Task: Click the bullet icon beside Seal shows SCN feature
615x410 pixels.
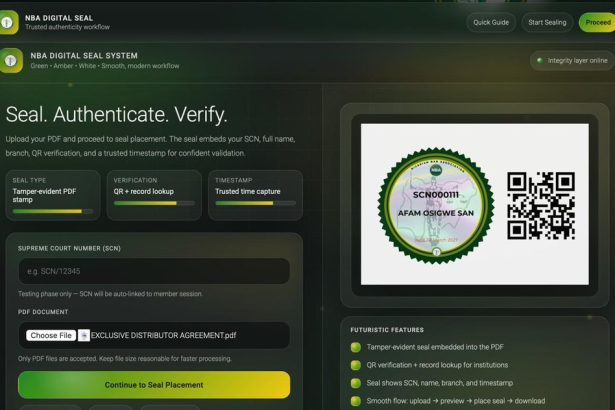Action: [x=355, y=383]
